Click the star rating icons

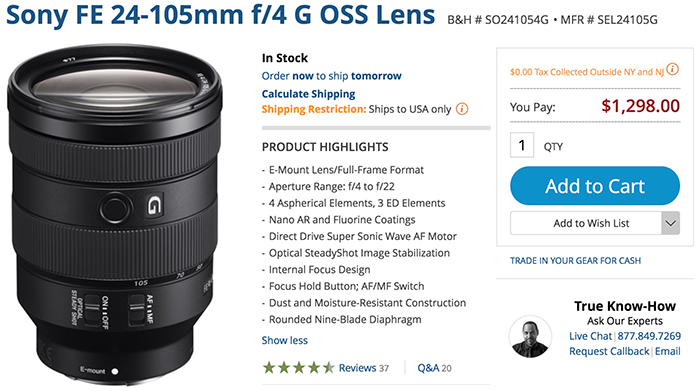[298, 368]
